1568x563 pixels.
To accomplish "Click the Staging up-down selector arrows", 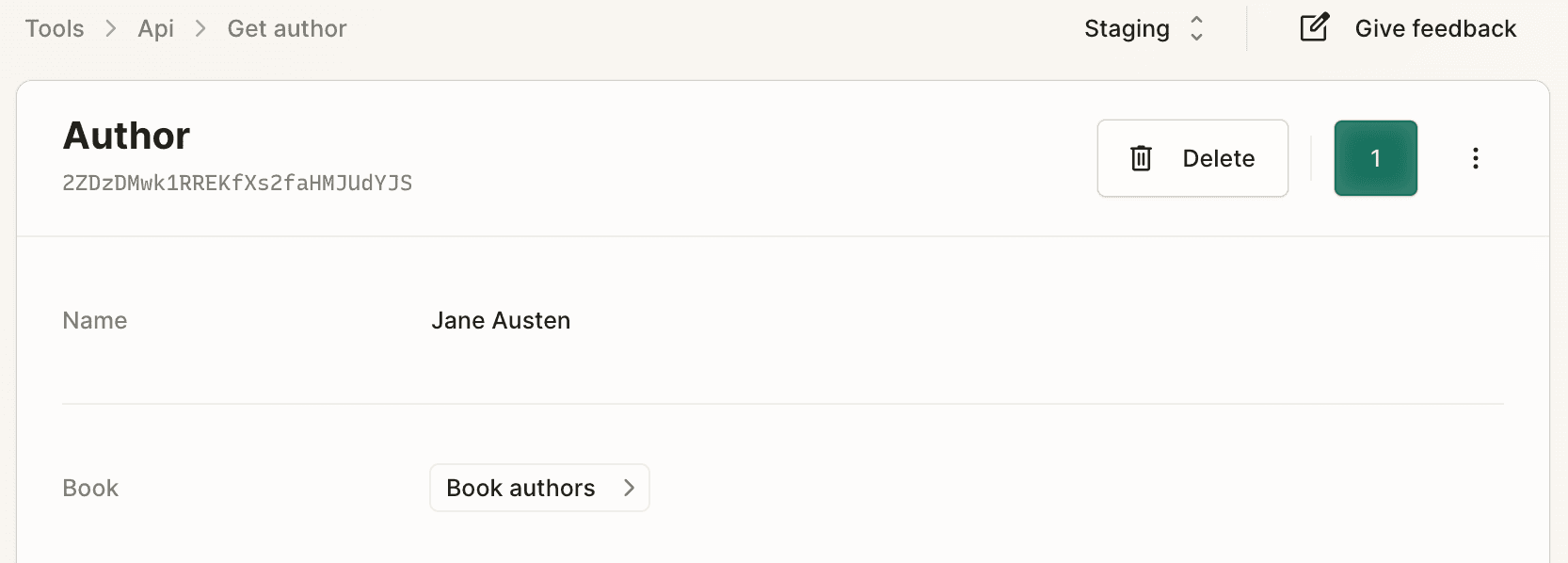I will coord(1196,28).
